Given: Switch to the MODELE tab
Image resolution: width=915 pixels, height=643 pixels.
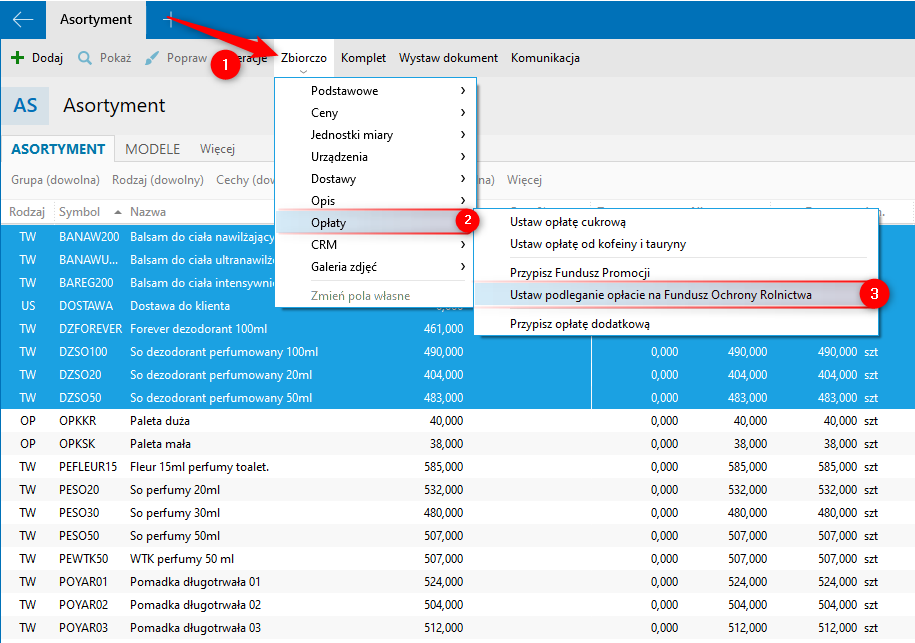Looking at the screenshot, I should (x=152, y=149).
